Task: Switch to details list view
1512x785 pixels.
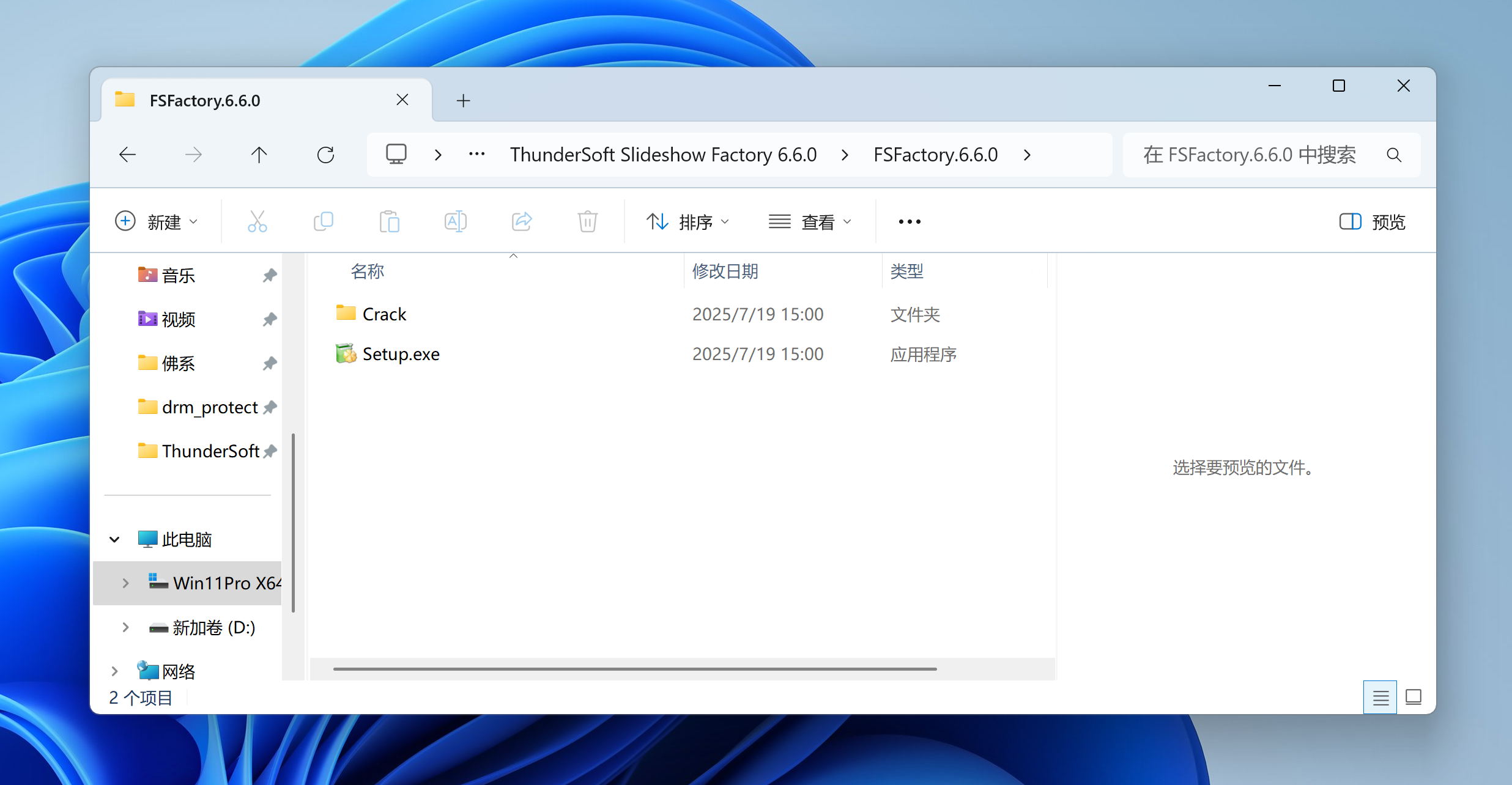Action: (x=1380, y=697)
